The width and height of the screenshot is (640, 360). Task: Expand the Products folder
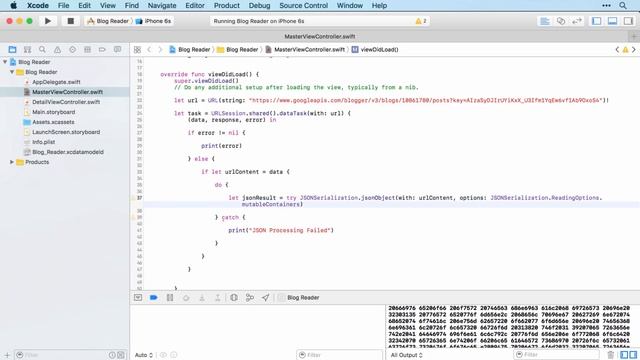click(x=12, y=162)
